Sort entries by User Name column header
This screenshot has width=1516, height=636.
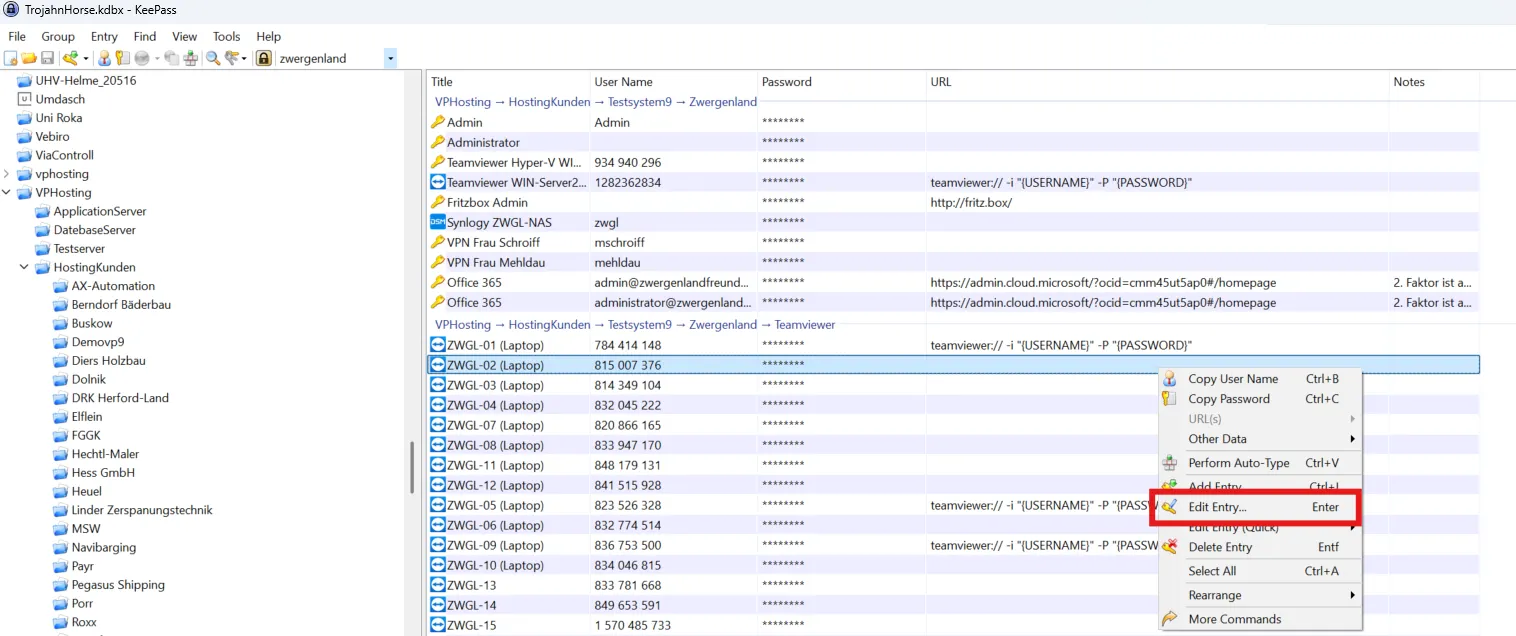(x=623, y=82)
